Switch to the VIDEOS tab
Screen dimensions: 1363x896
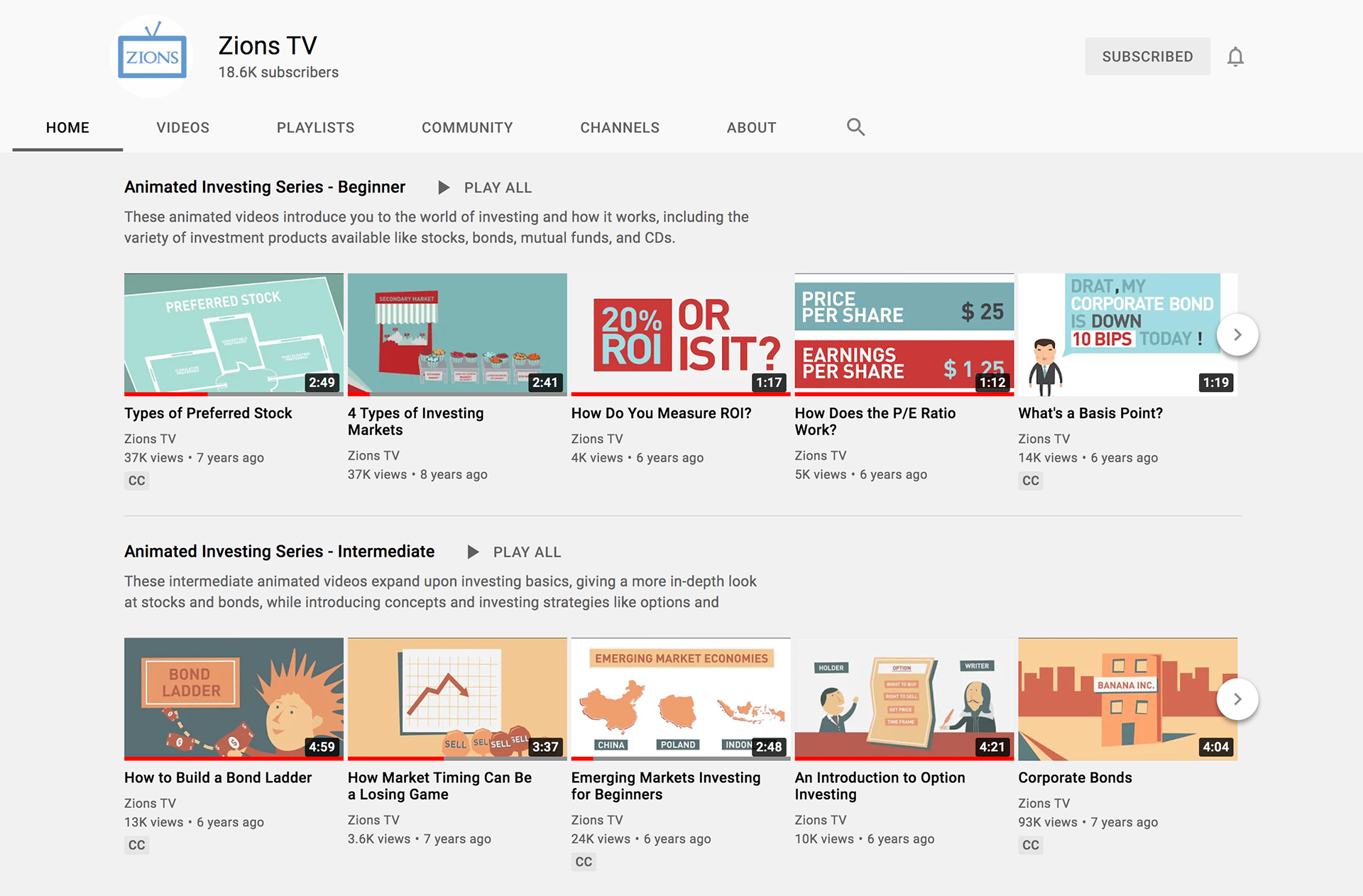pos(183,128)
